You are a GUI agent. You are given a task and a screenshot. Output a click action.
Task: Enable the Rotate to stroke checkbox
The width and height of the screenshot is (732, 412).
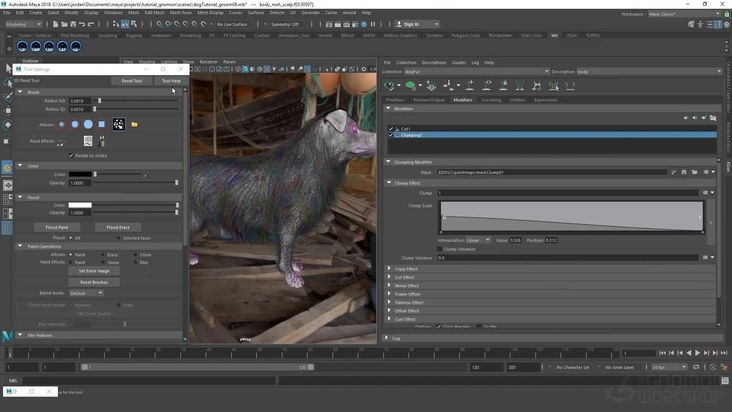pyautogui.click(x=72, y=156)
